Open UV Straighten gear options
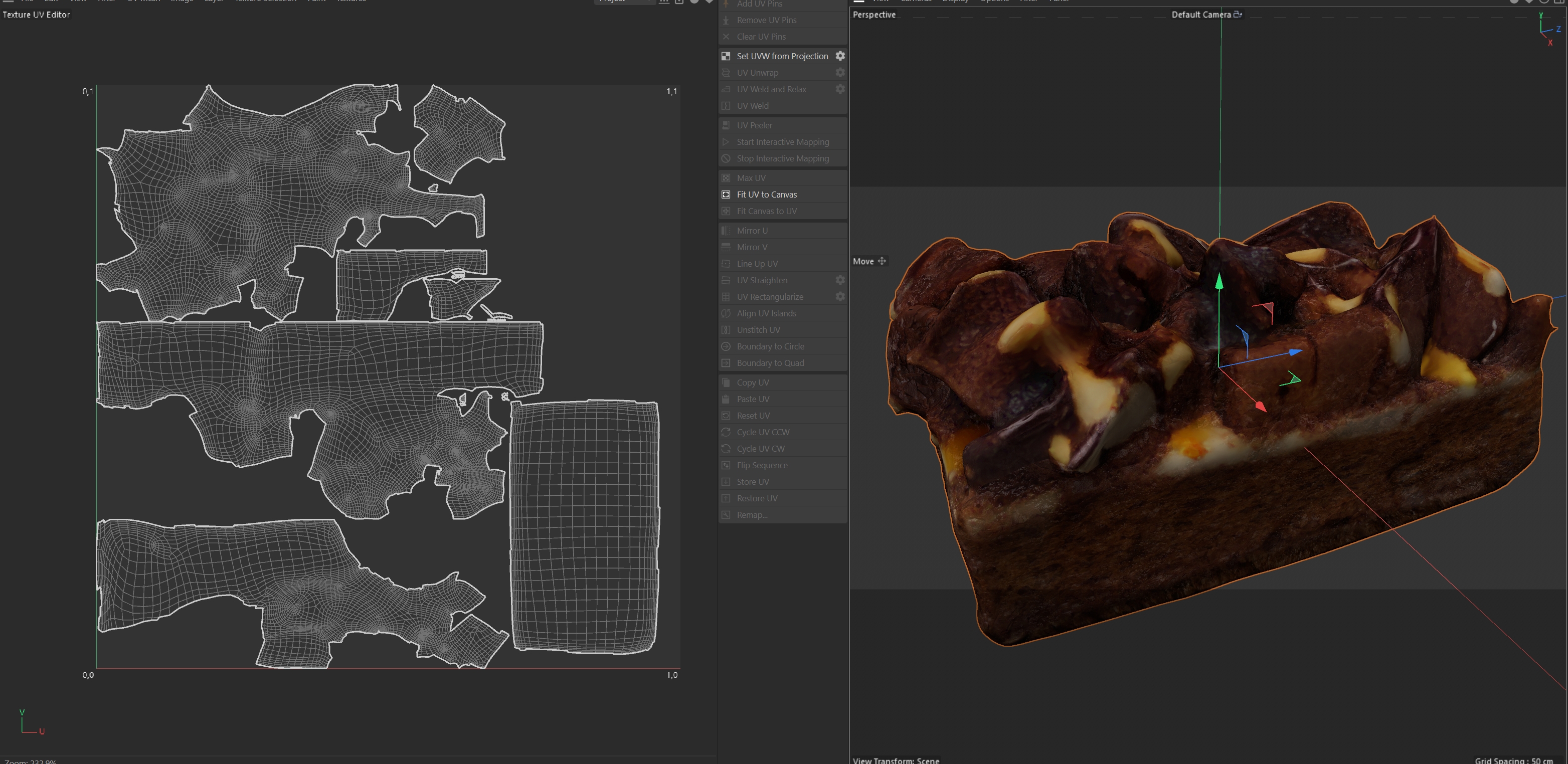1568x764 pixels. (x=840, y=280)
